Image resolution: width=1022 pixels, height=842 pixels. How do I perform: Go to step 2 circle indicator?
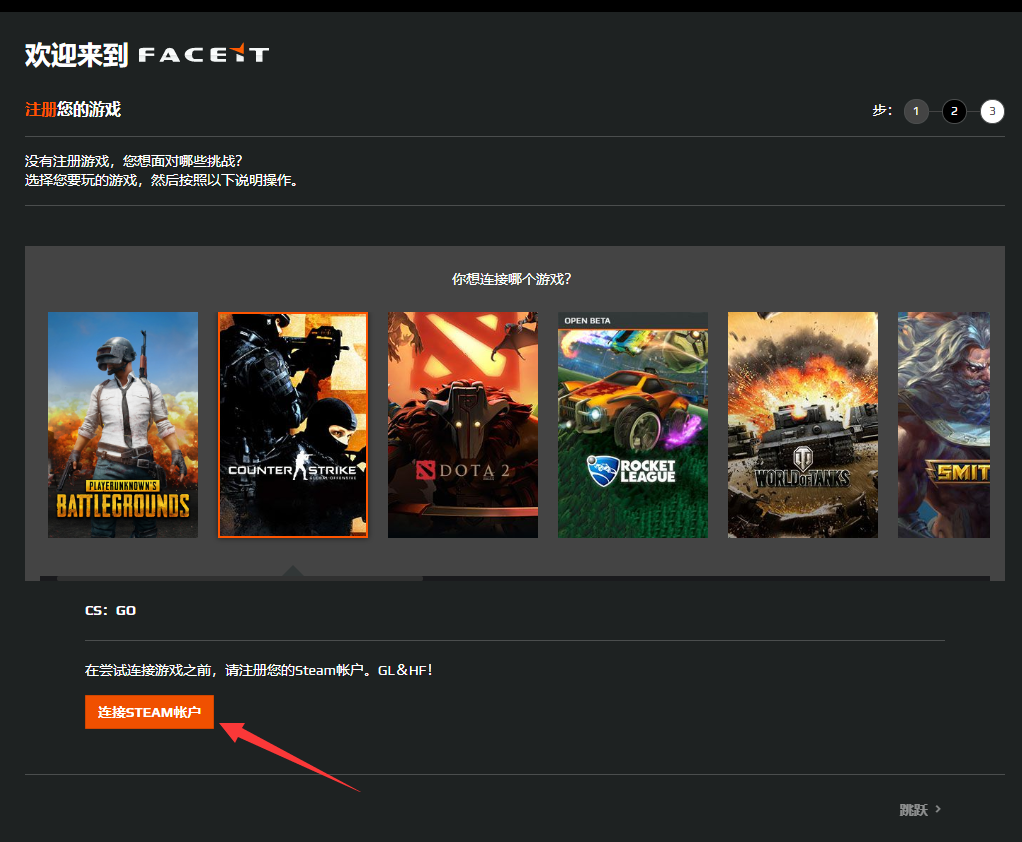click(954, 111)
